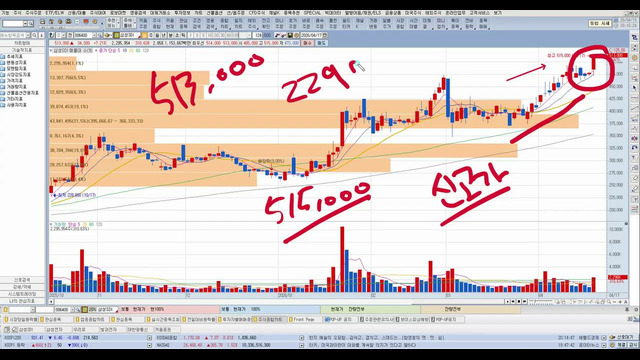Click the chart zoom-in plus icon
The width and height of the screenshot is (640, 360).
(620, 302)
